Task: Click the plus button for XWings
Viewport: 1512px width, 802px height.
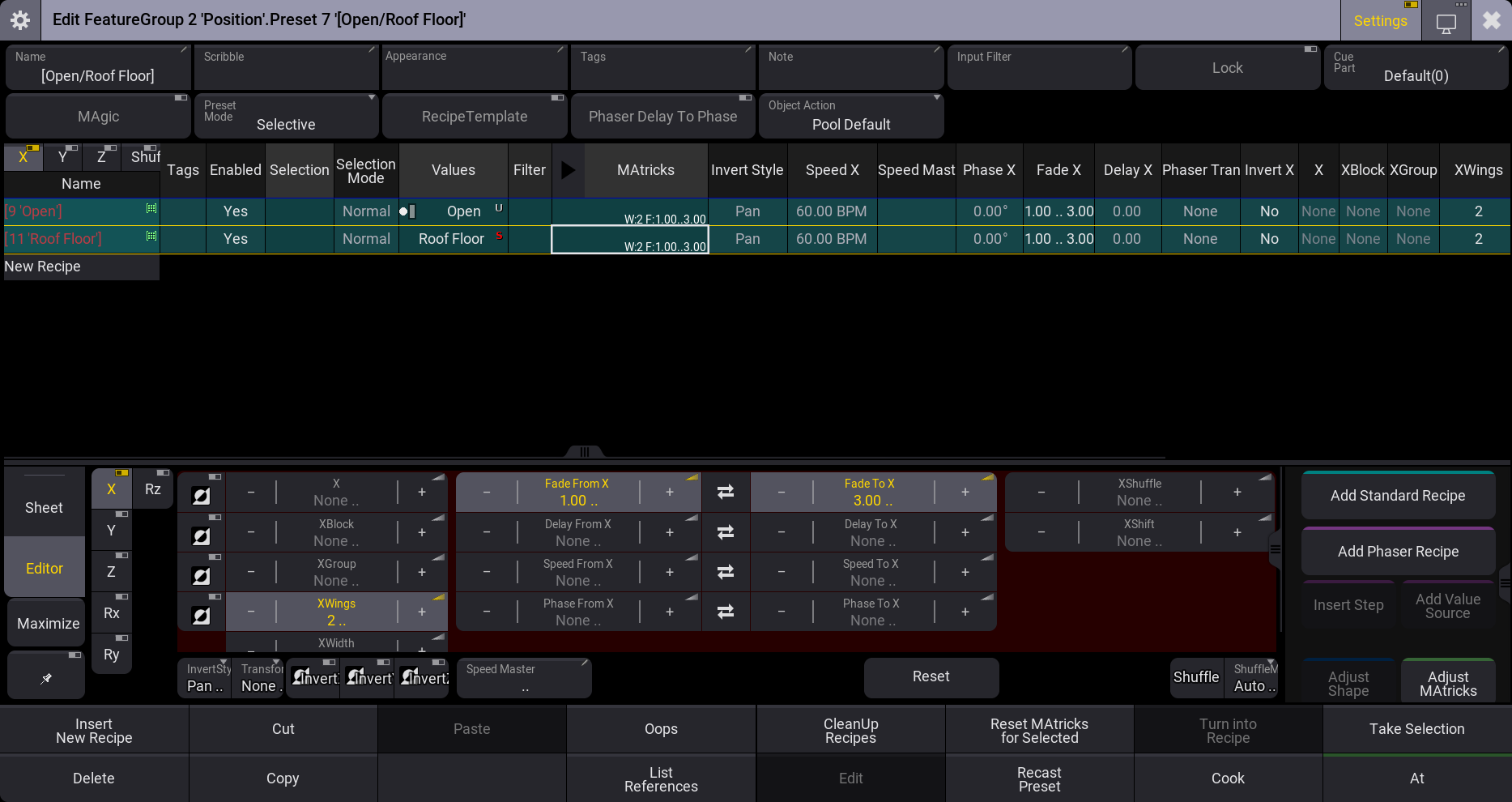Action: tap(422, 612)
